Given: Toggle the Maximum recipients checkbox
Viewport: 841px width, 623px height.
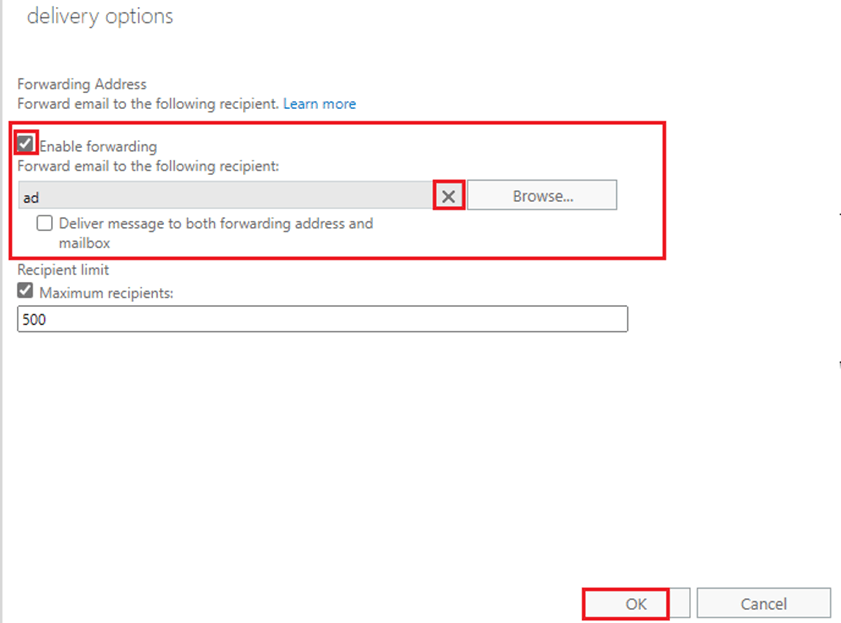Looking at the screenshot, I should click(25, 291).
